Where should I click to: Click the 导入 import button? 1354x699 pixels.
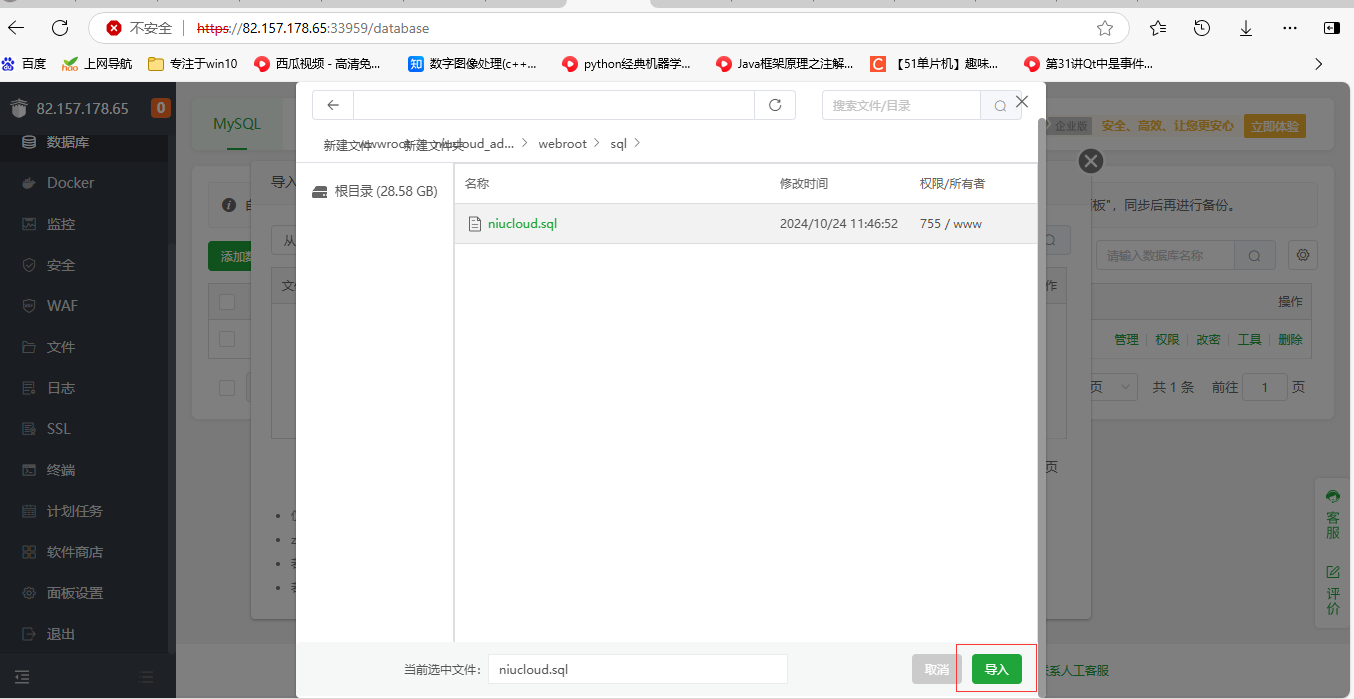pos(996,669)
